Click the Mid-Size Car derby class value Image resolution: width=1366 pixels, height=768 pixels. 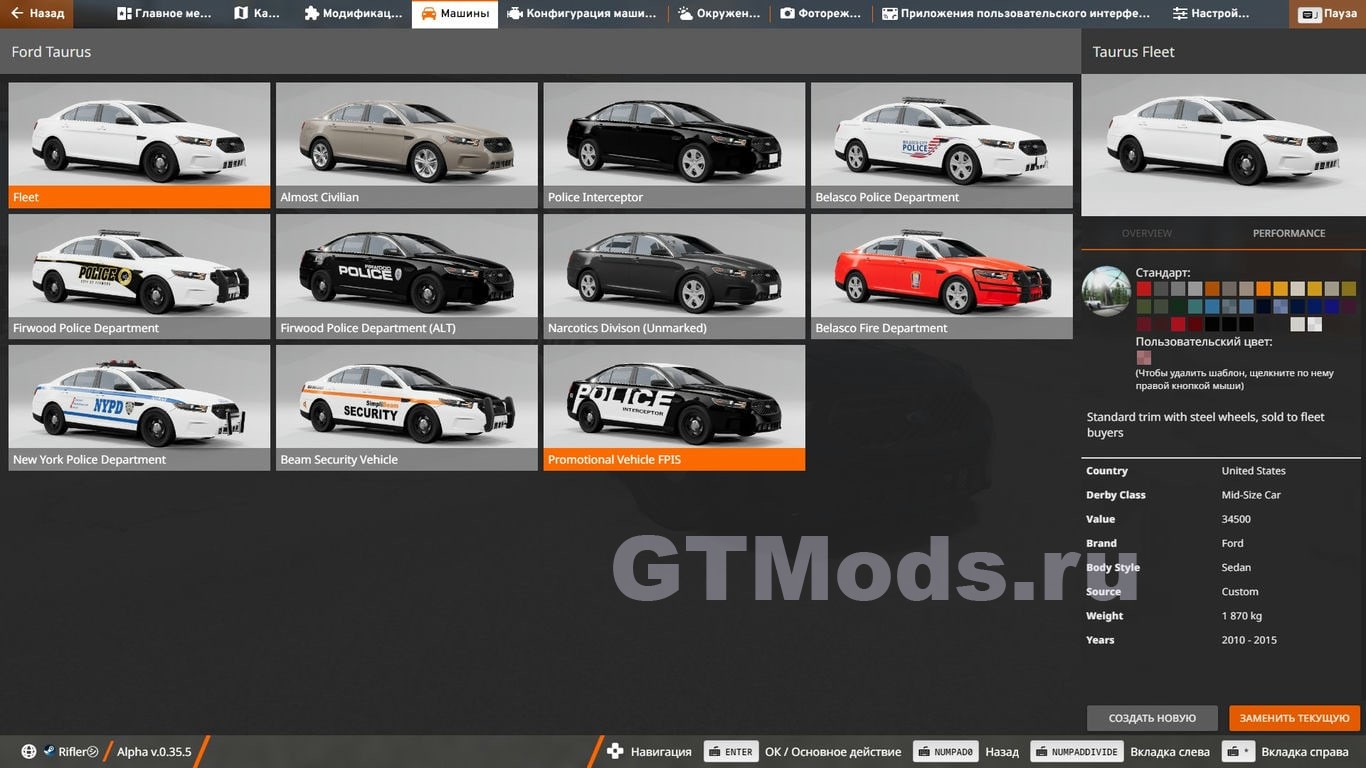click(1251, 495)
